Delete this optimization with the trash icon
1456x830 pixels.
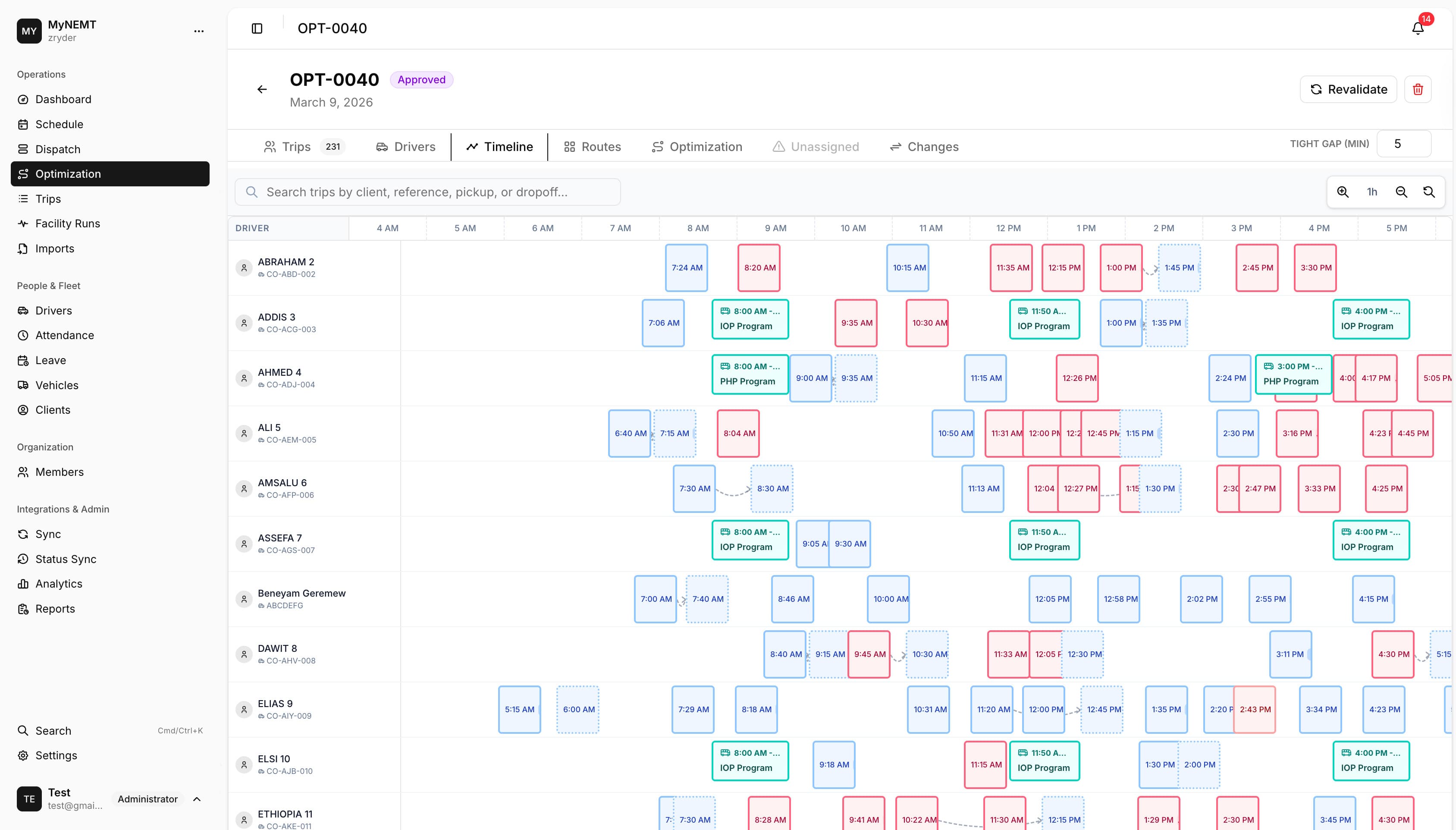pyautogui.click(x=1418, y=89)
